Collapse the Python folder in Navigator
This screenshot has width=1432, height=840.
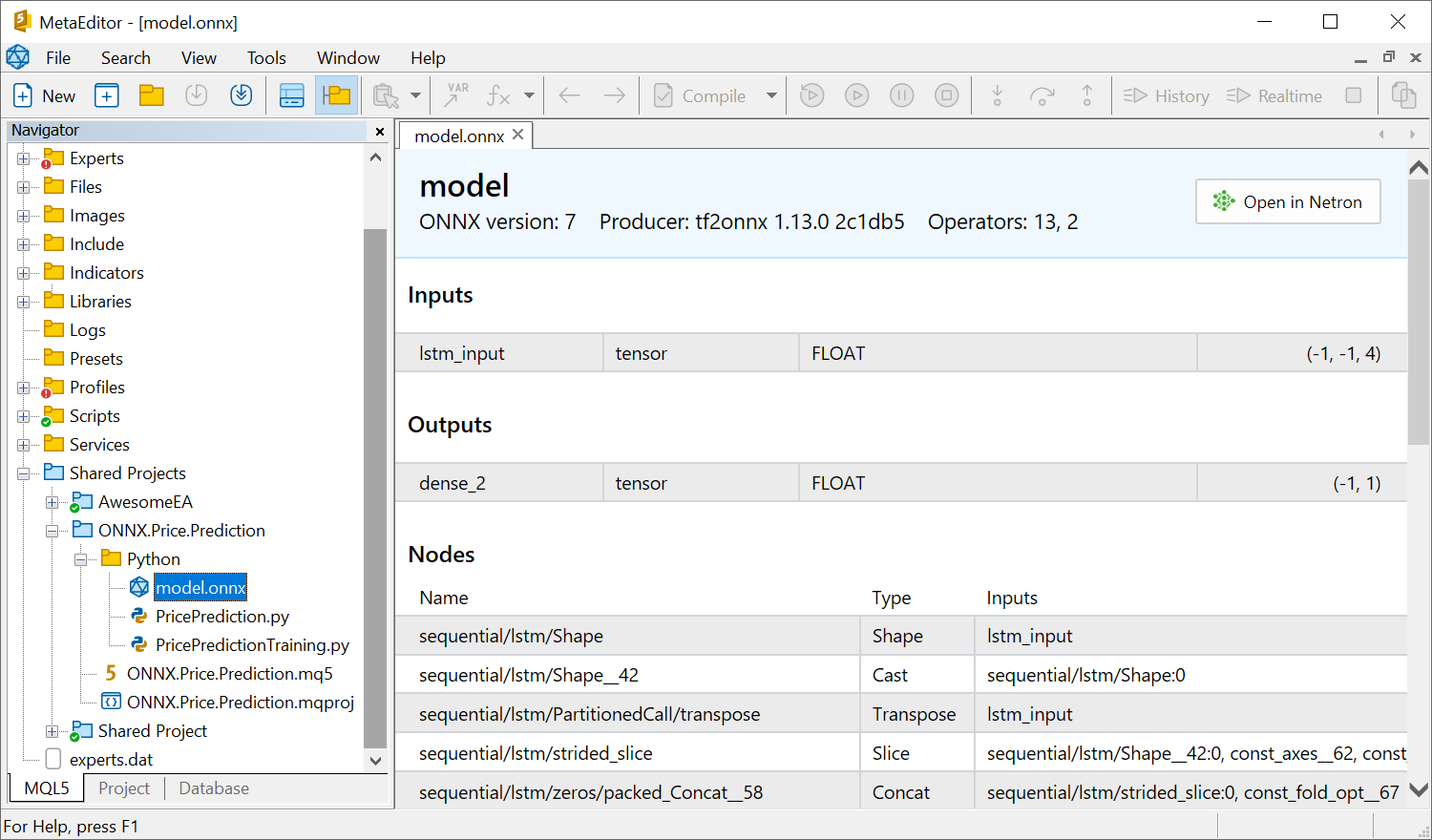tap(81, 558)
